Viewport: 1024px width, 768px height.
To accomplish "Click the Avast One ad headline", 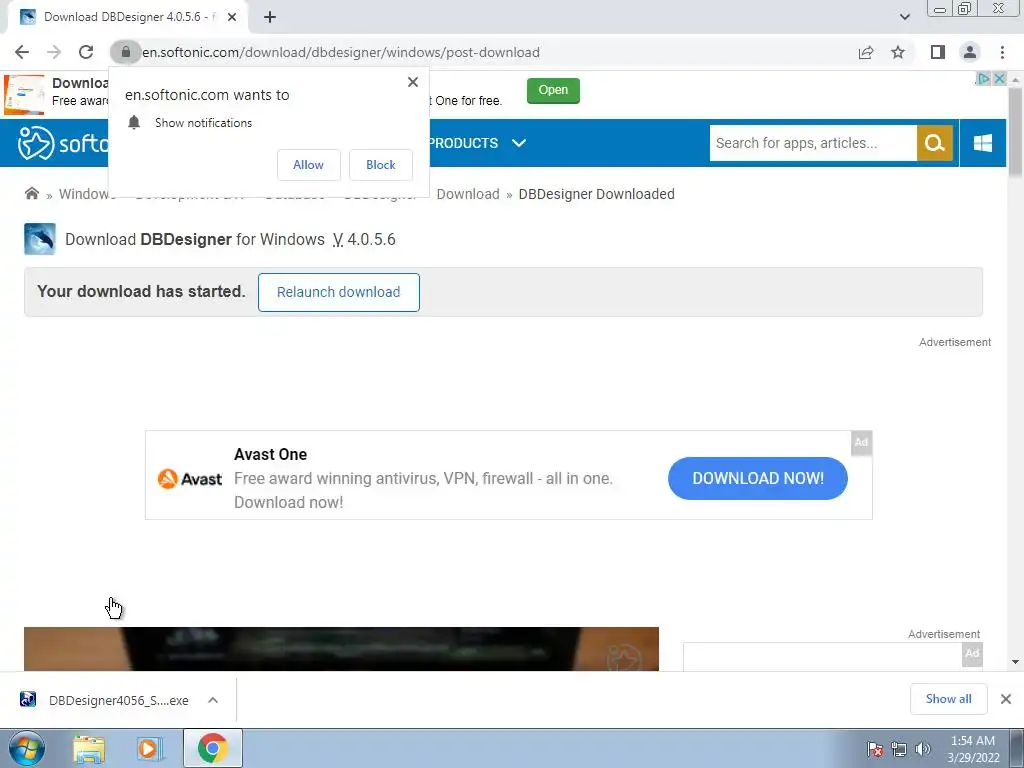I will (x=270, y=454).
